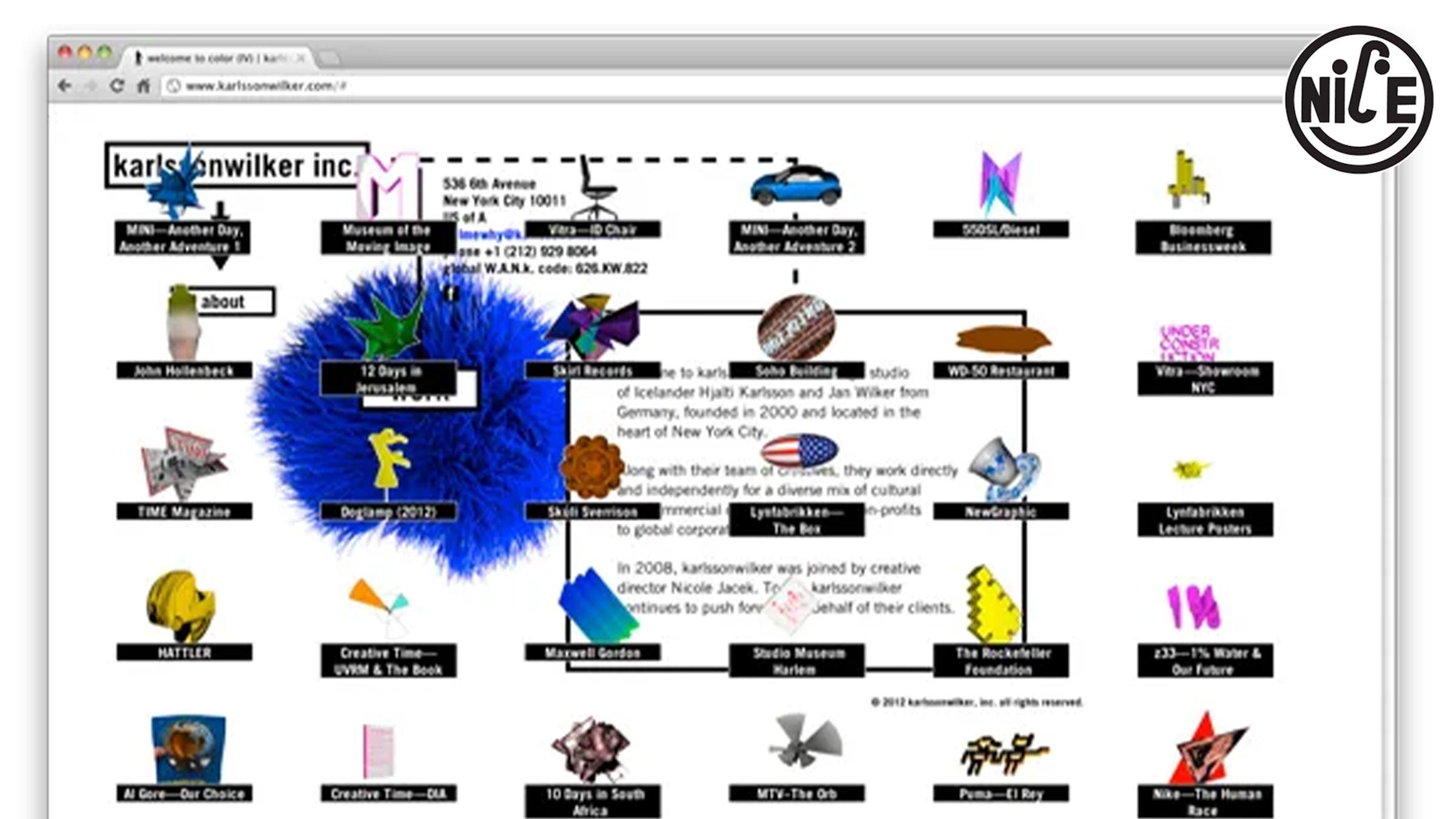Click the yellow HATTLER helmet icon

click(180, 607)
